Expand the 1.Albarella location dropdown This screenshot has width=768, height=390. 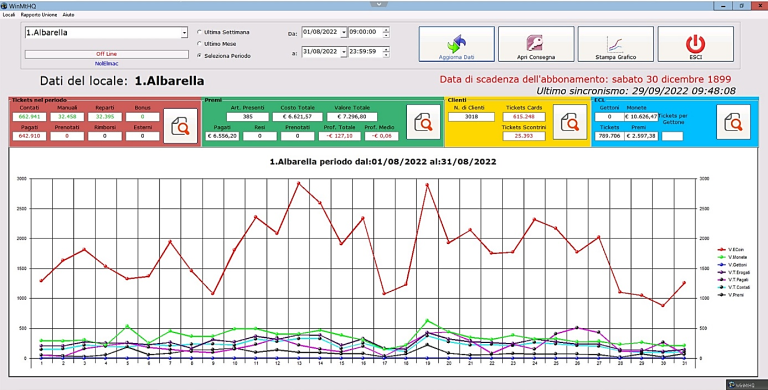(x=185, y=33)
